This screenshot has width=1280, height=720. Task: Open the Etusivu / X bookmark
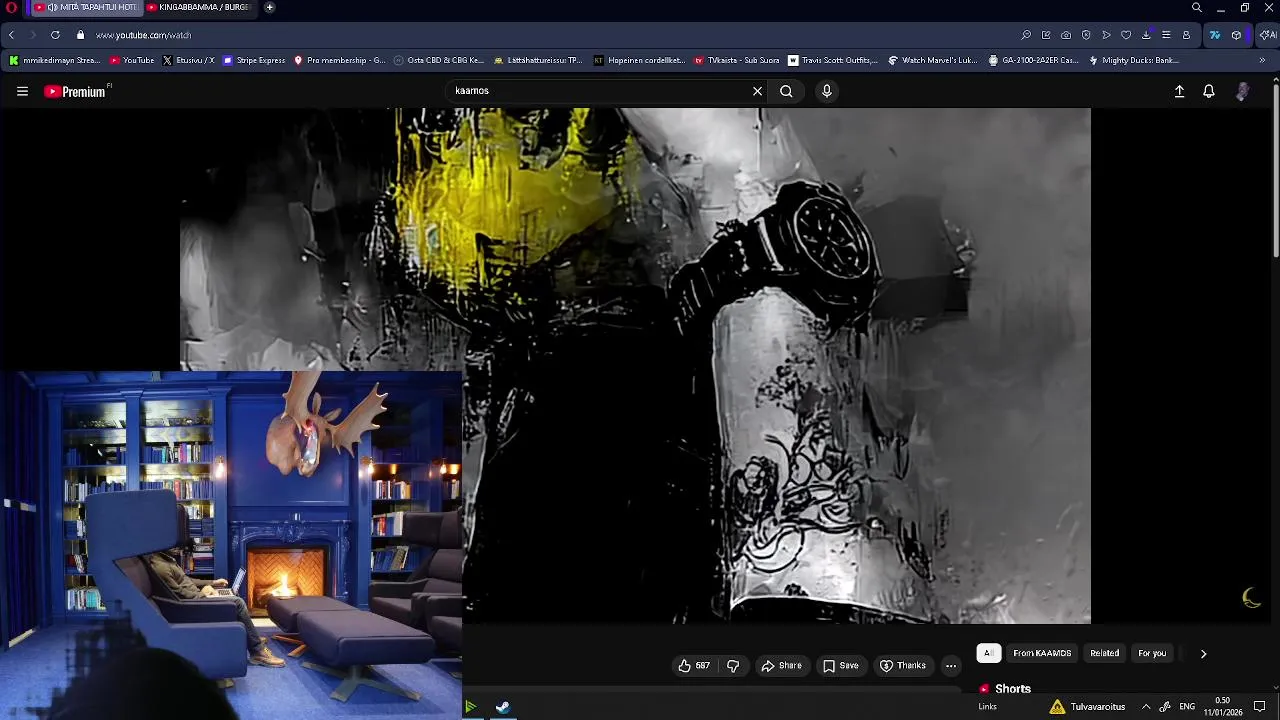pyautogui.click(x=188, y=60)
